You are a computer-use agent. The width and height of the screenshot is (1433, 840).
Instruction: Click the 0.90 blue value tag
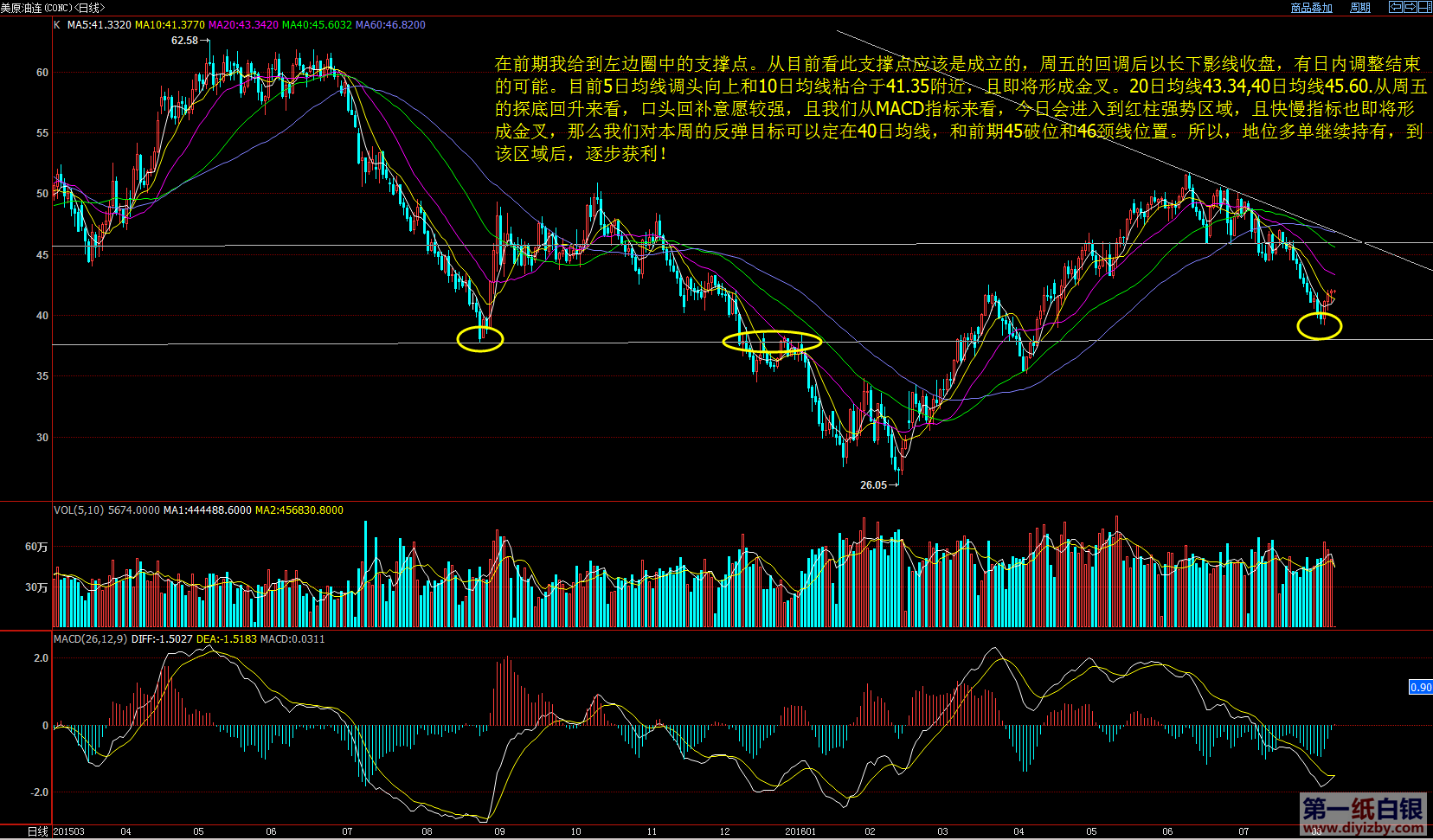pos(1420,688)
